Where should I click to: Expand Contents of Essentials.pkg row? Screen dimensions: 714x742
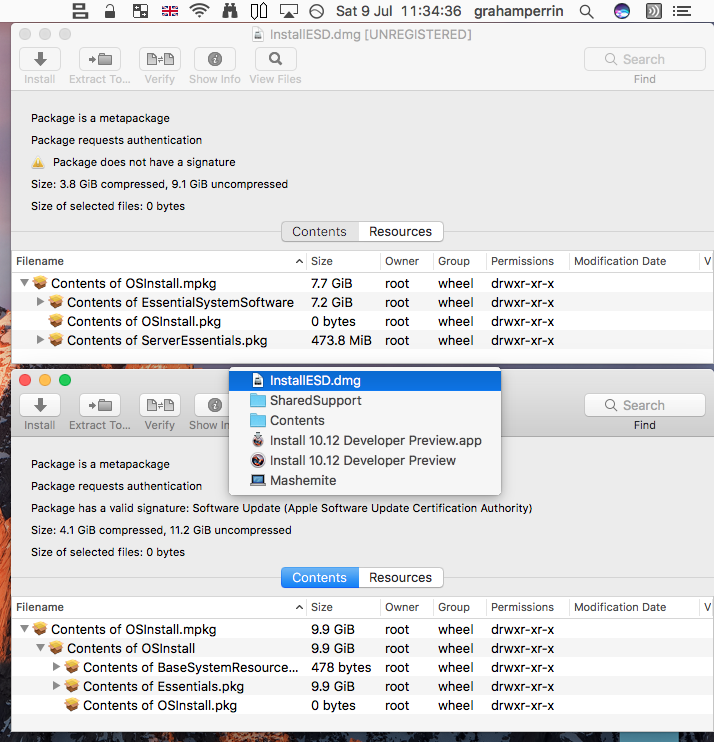coord(56,685)
